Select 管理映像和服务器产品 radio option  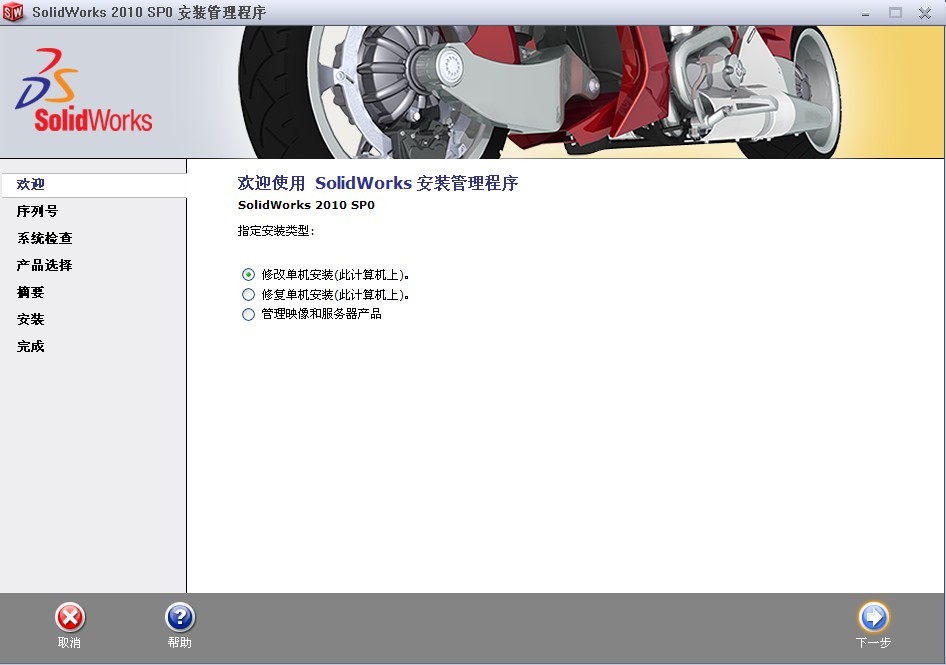[x=248, y=314]
